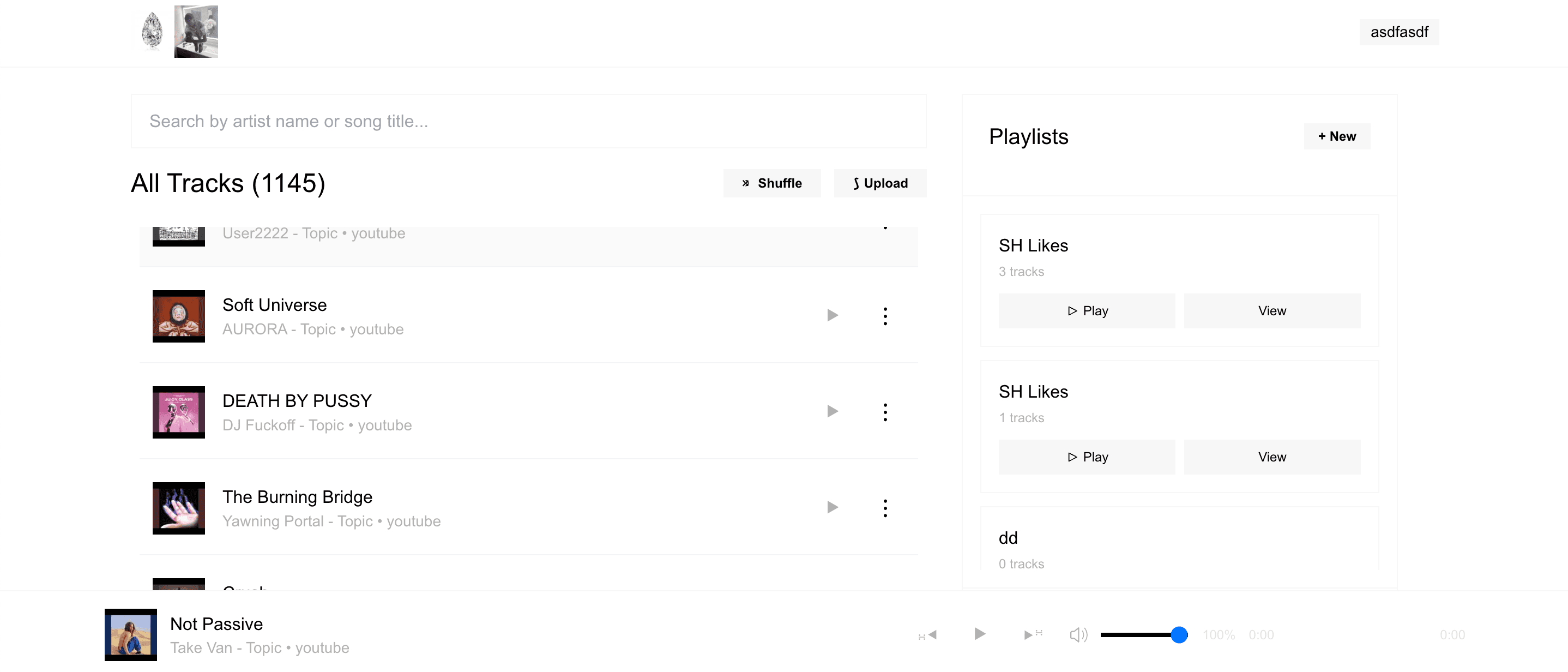Play the Soft Universe track
Image resolution: width=1568 pixels, height=672 pixels.
(832, 316)
